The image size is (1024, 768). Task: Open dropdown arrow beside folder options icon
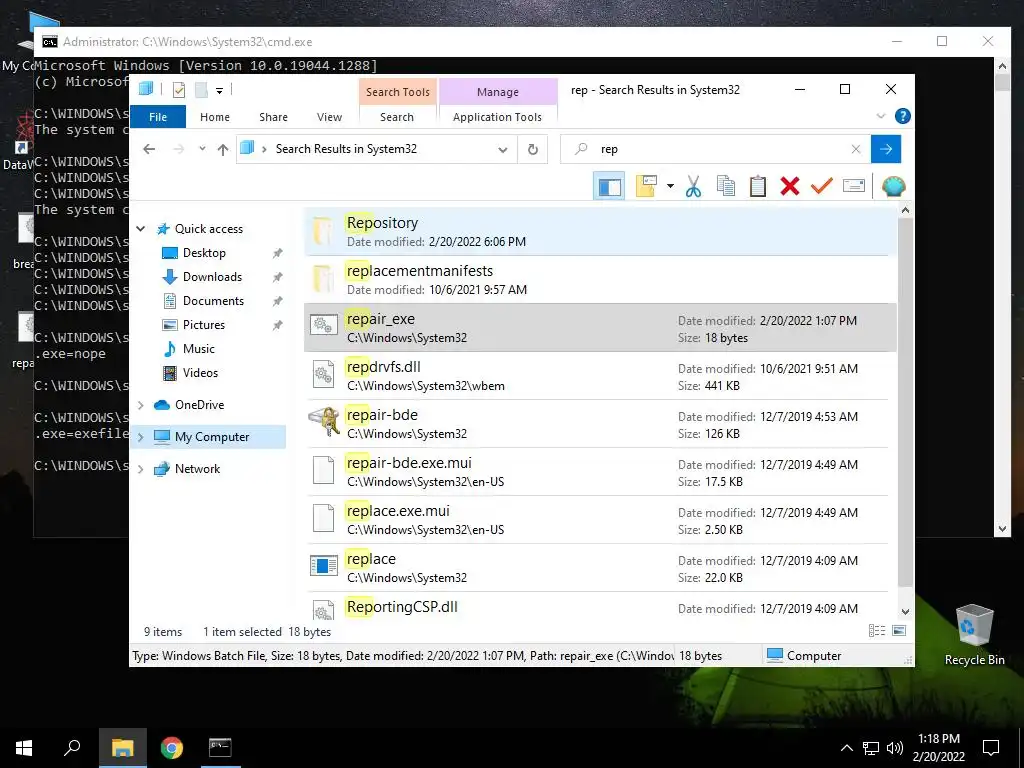coord(670,187)
